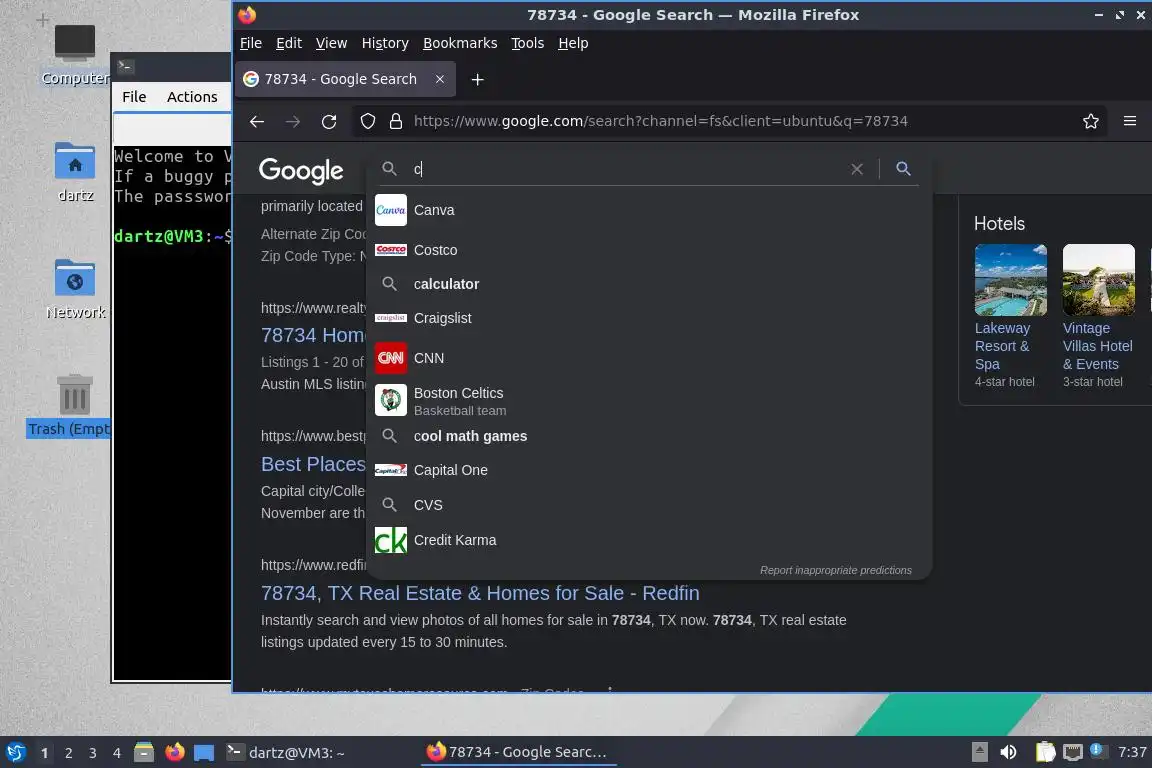Open the File menu in the terminal window
Image resolution: width=1152 pixels, height=768 pixels.
click(x=134, y=97)
